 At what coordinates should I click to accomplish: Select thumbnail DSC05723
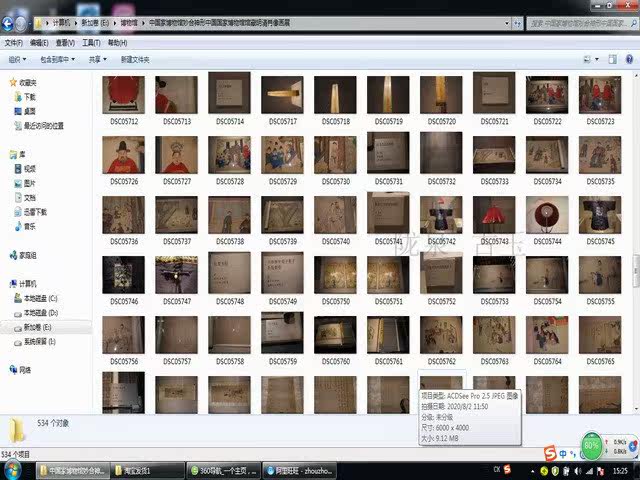600,95
